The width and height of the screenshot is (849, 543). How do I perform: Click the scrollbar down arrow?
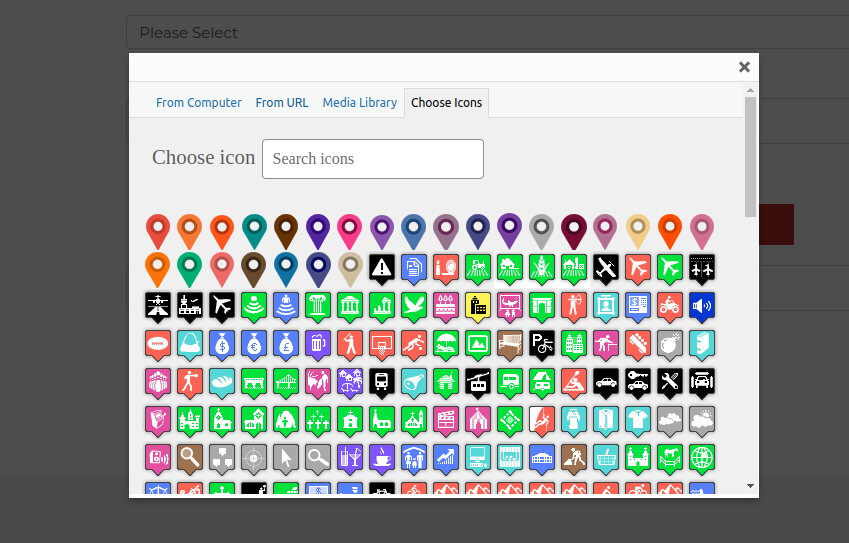tap(750, 486)
